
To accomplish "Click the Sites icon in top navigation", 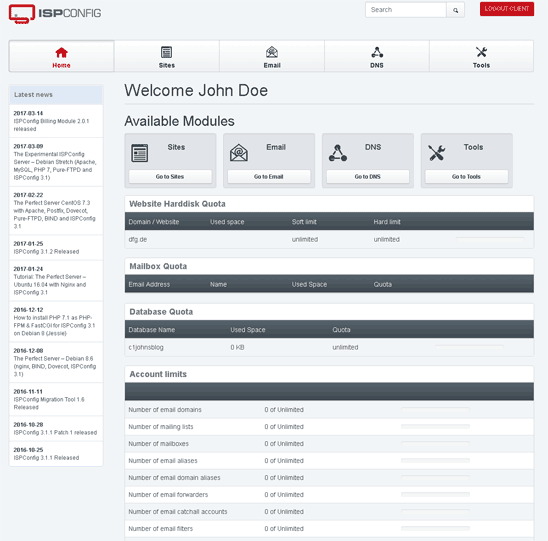I will click(x=166, y=52).
